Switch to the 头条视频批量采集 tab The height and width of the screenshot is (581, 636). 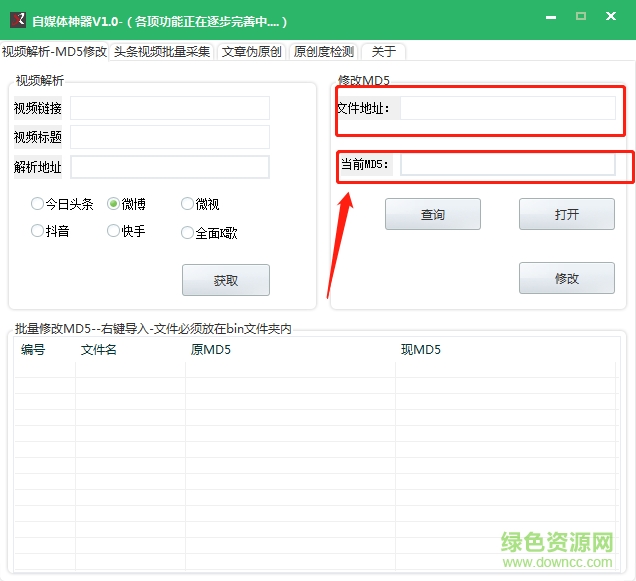tap(162, 52)
